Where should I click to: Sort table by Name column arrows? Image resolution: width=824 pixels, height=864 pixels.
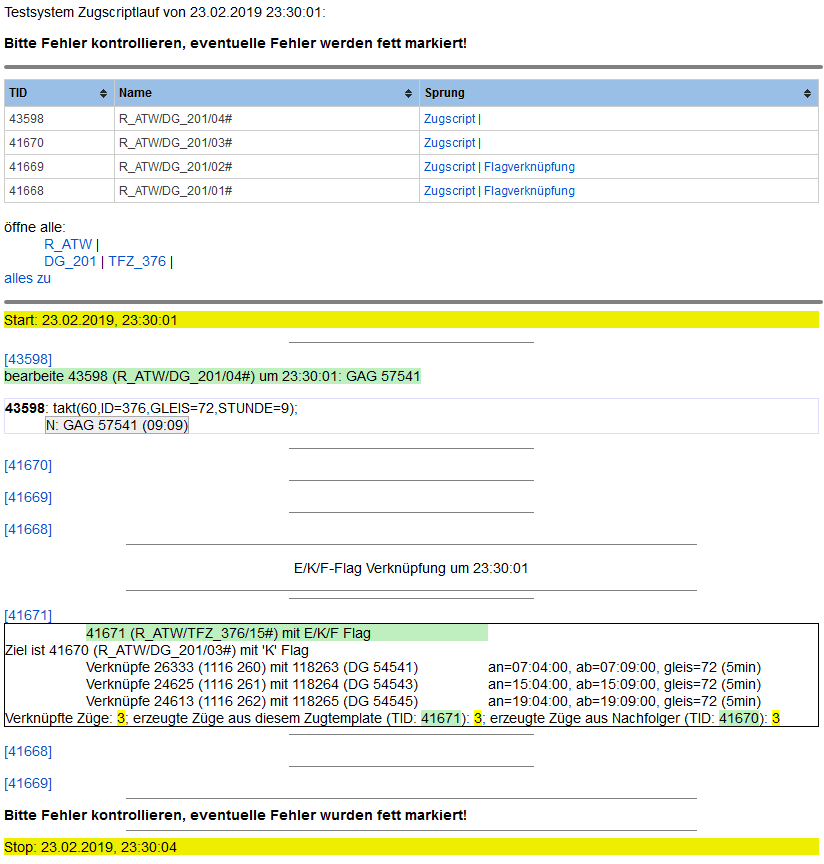point(408,93)
